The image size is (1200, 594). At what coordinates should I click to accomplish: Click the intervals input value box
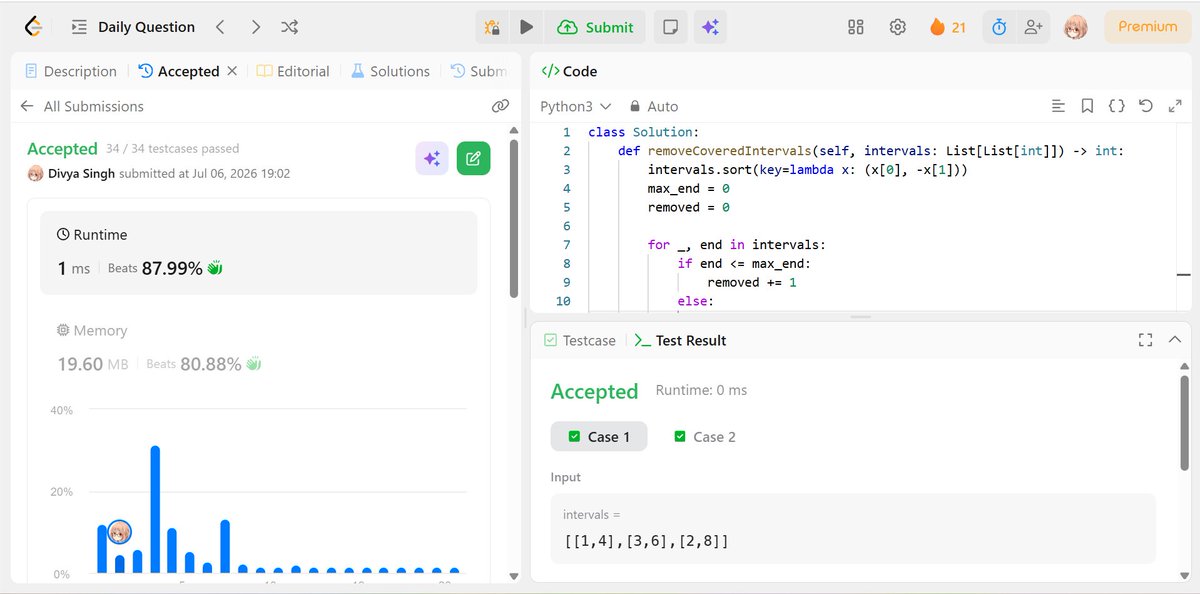pyautogui.click(x=853, y=528)
